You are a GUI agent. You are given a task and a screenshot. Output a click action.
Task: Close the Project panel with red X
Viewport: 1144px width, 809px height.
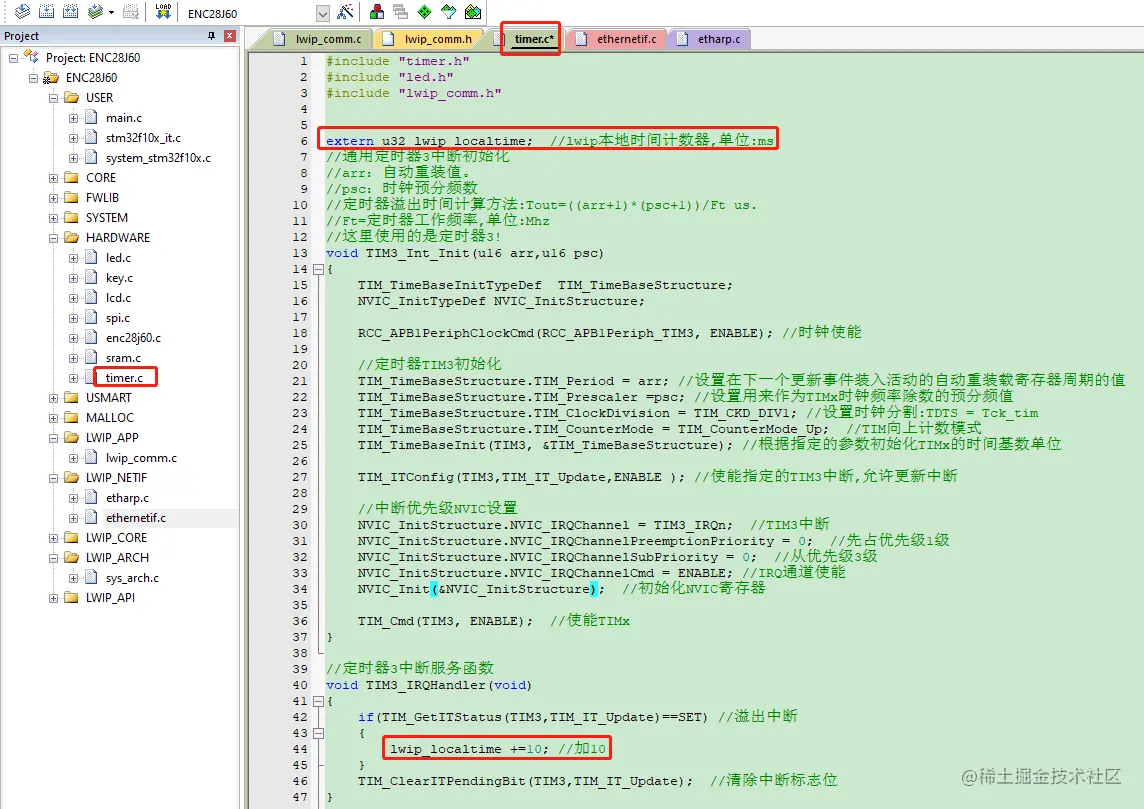coord(230,36)
